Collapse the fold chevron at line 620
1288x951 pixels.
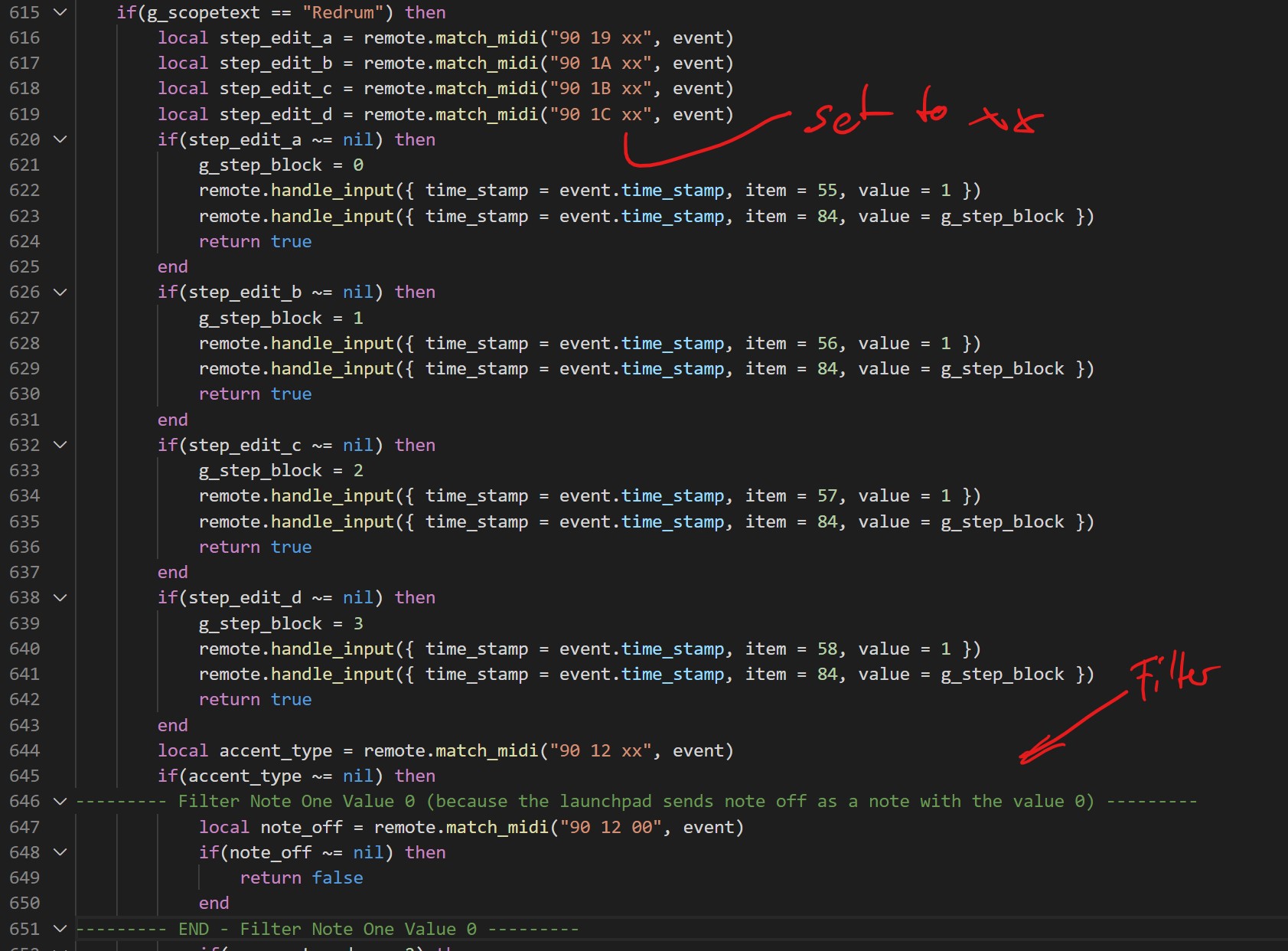[60, 139]
